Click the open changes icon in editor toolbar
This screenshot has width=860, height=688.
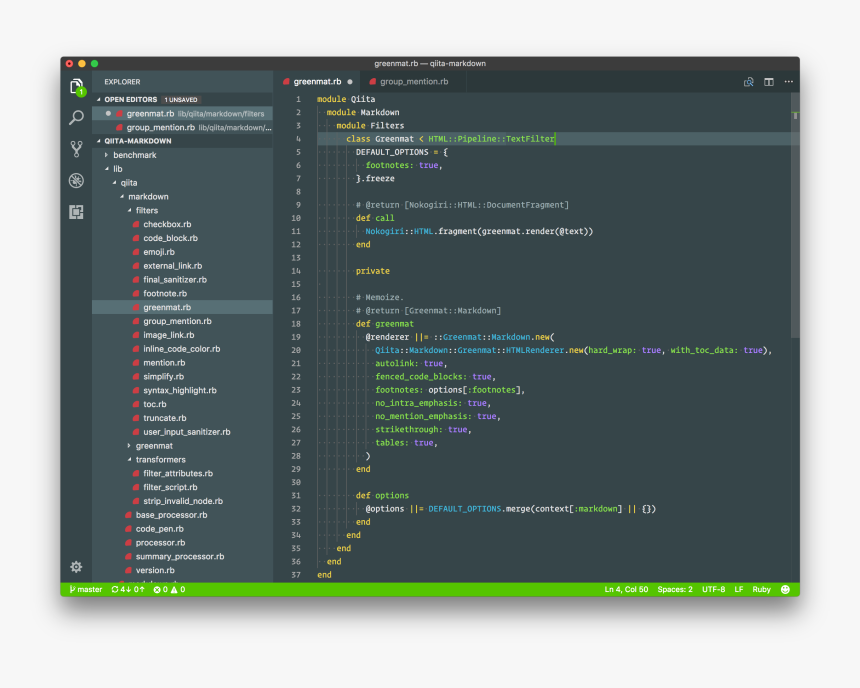(x=748, y=82)
